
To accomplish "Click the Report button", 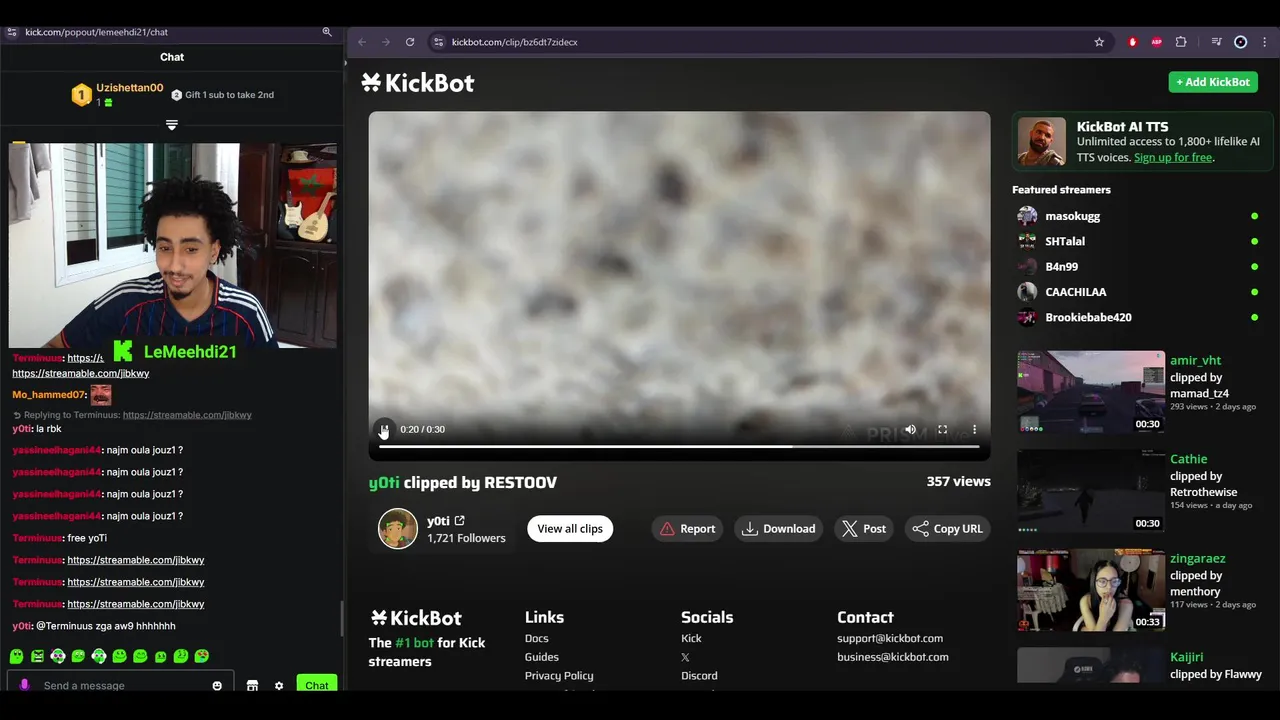I will [688, 529].
